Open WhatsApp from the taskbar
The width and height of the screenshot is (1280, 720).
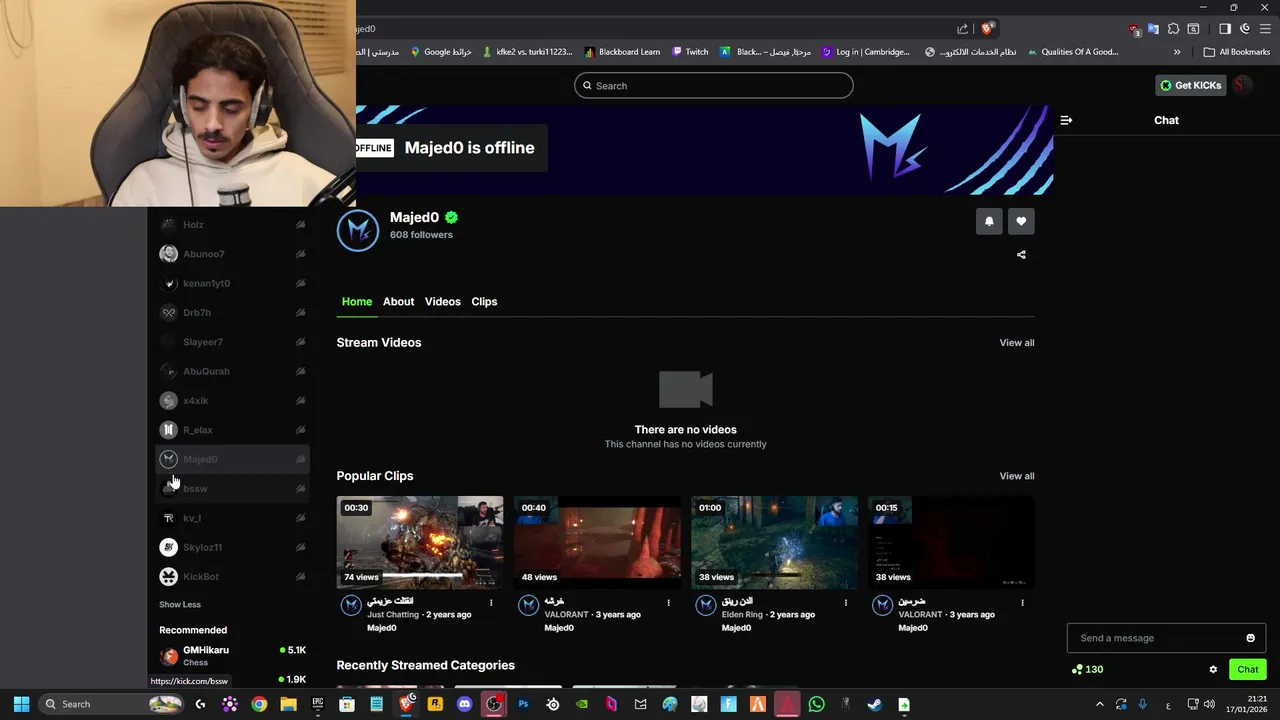[816, 704]
